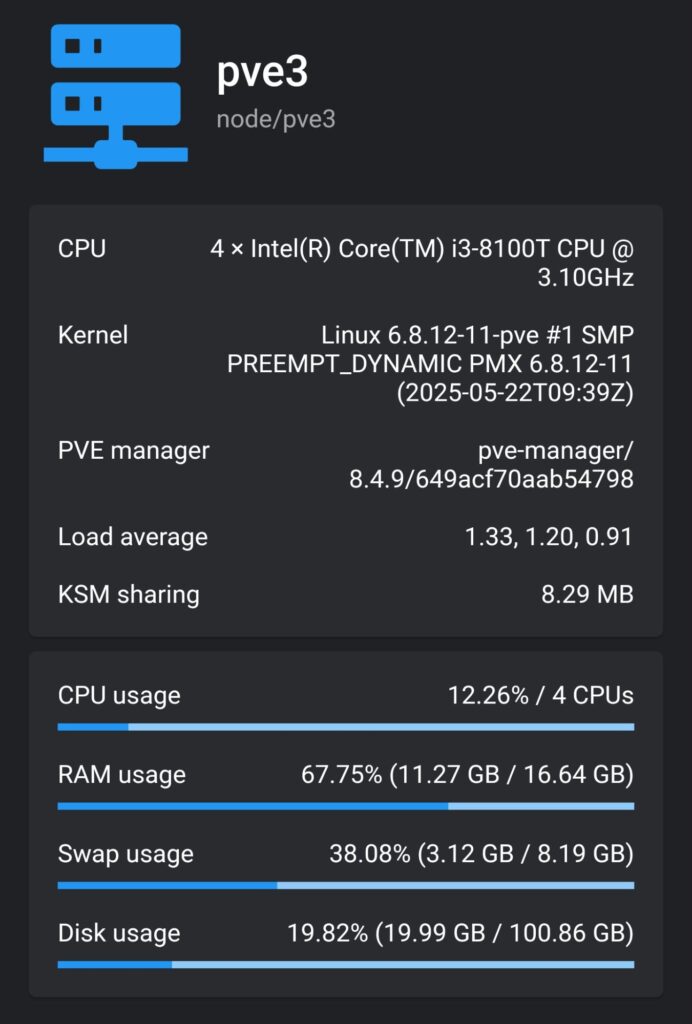Tap the node/pve3 path subtitle
This screenshot has height=1024, width=692.
pyautogui.click(x=275, y=119)
